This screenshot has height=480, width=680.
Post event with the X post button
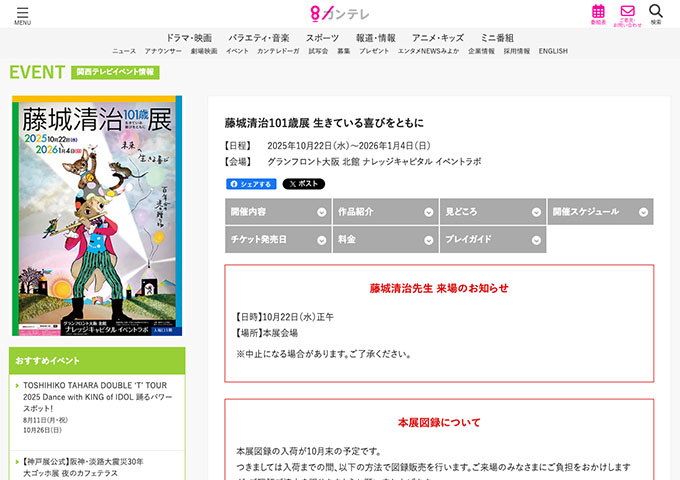tap(304, 184)
